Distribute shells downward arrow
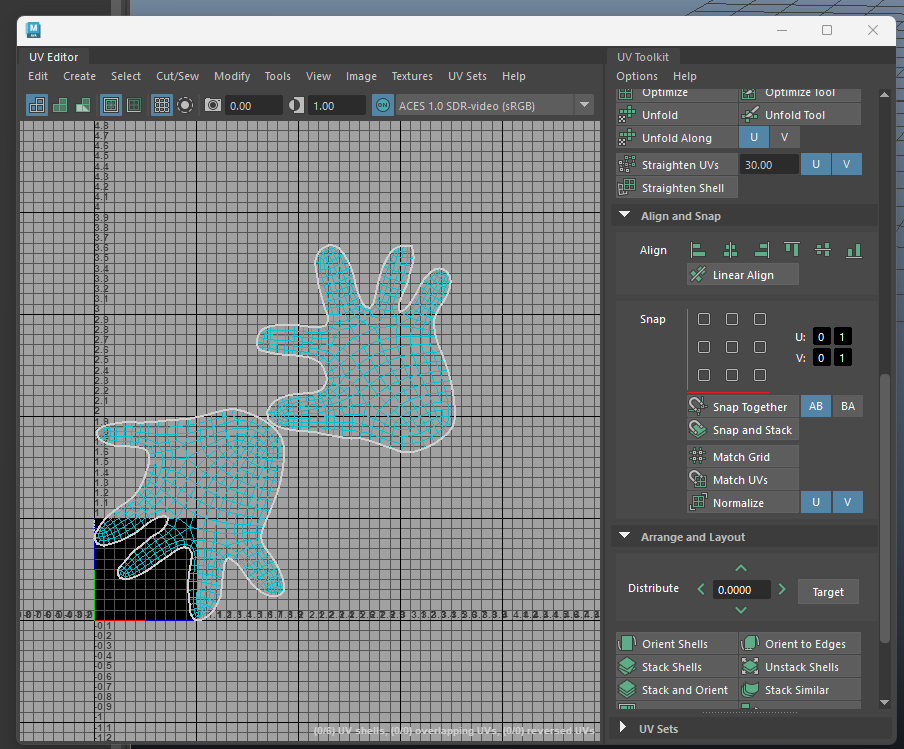 741,610
